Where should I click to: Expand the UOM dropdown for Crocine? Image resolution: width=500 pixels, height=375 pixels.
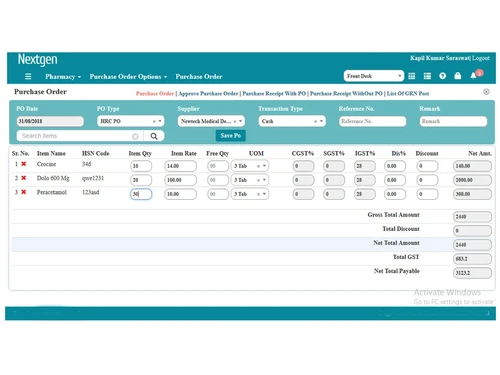[x=264, y=166]
